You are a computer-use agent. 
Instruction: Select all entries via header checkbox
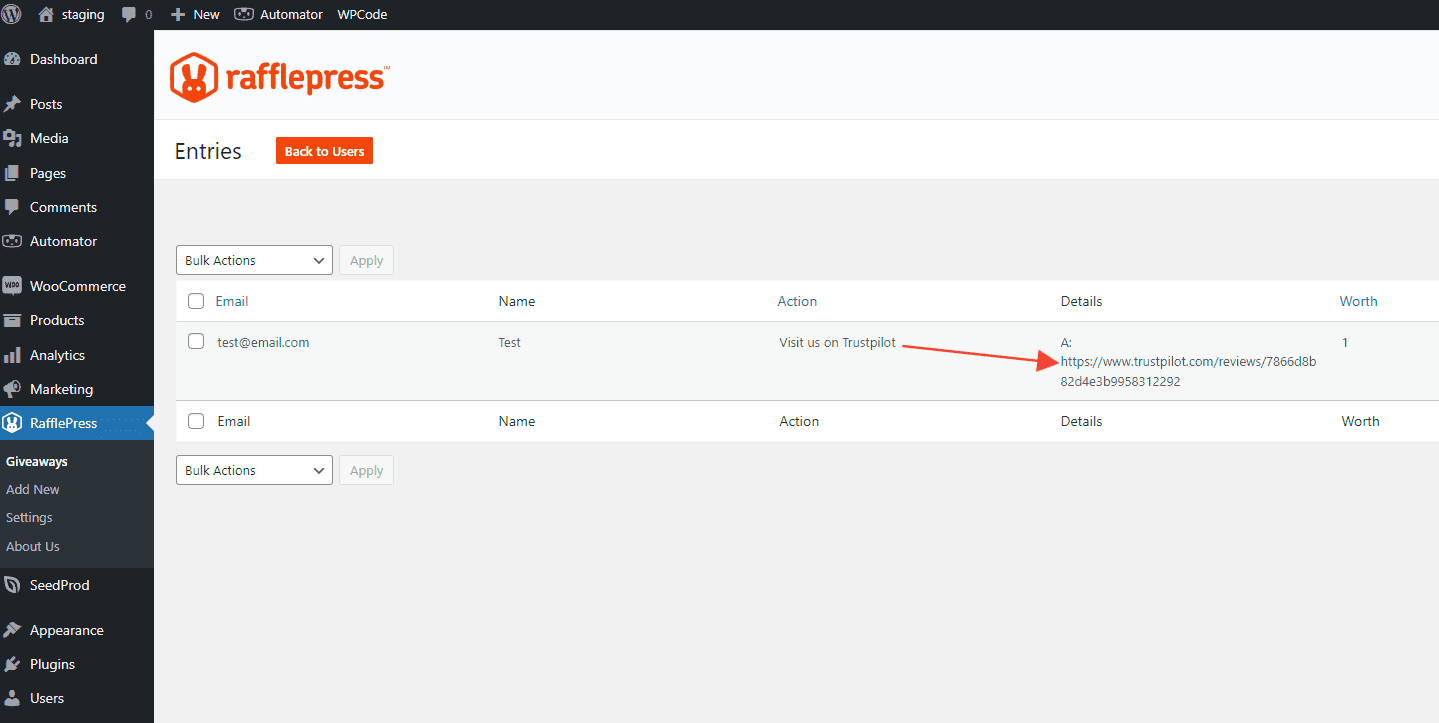pos(196,301)
